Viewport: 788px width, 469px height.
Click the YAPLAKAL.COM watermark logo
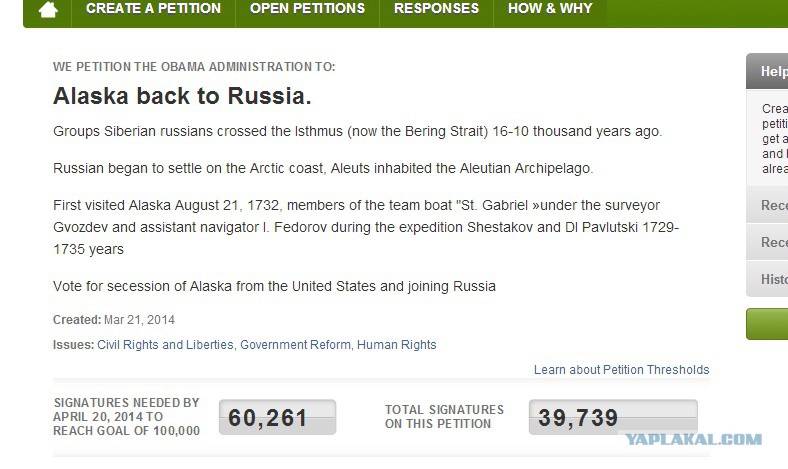(694, 439)
